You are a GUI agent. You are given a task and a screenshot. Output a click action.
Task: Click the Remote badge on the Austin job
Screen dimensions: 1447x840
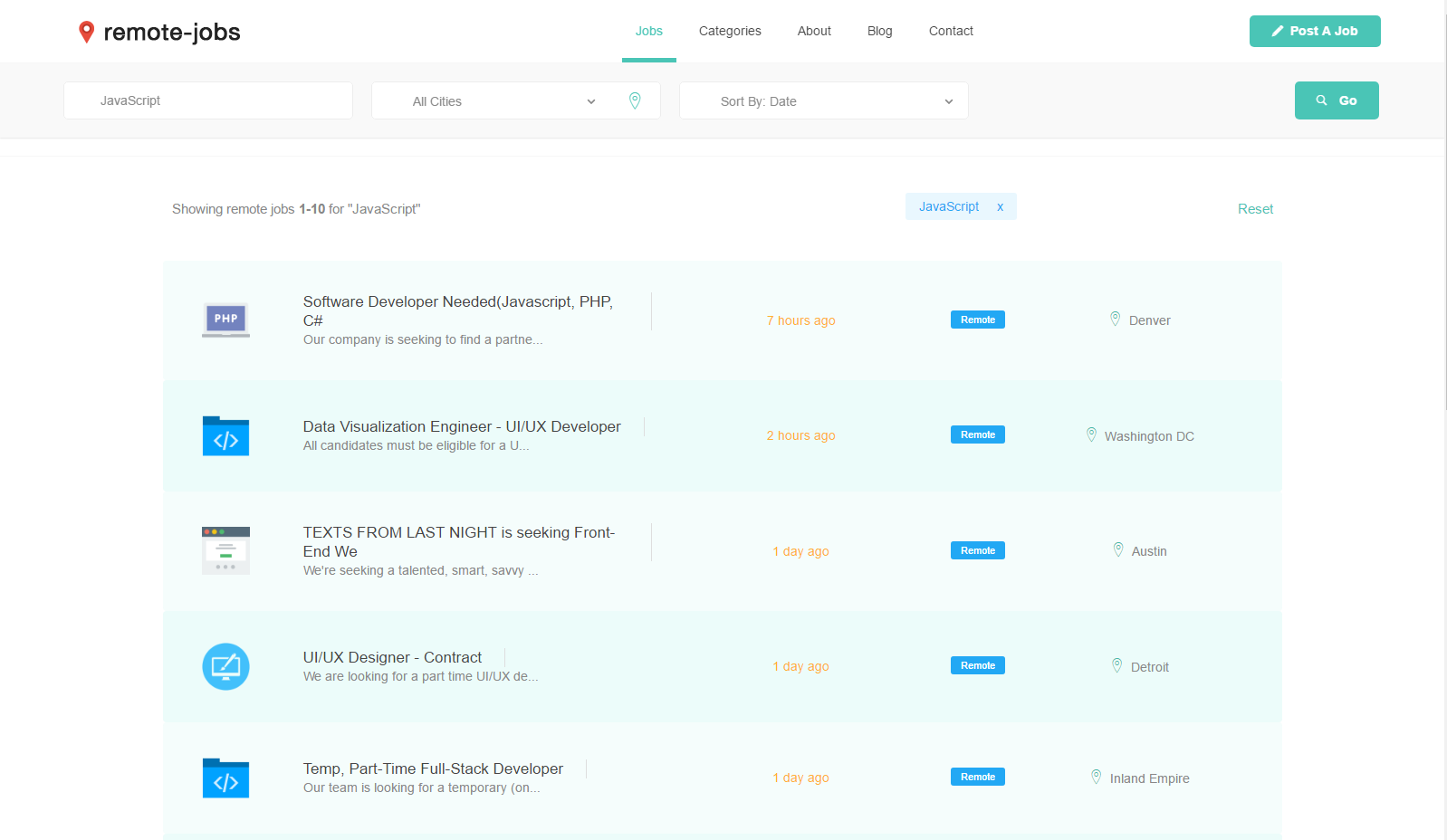[978, 550]
